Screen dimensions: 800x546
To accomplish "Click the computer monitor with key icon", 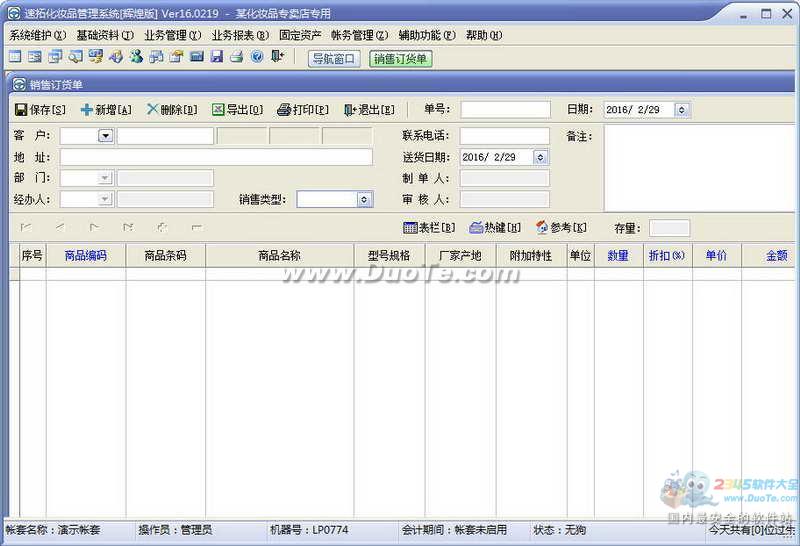I will tap(95, 57).
